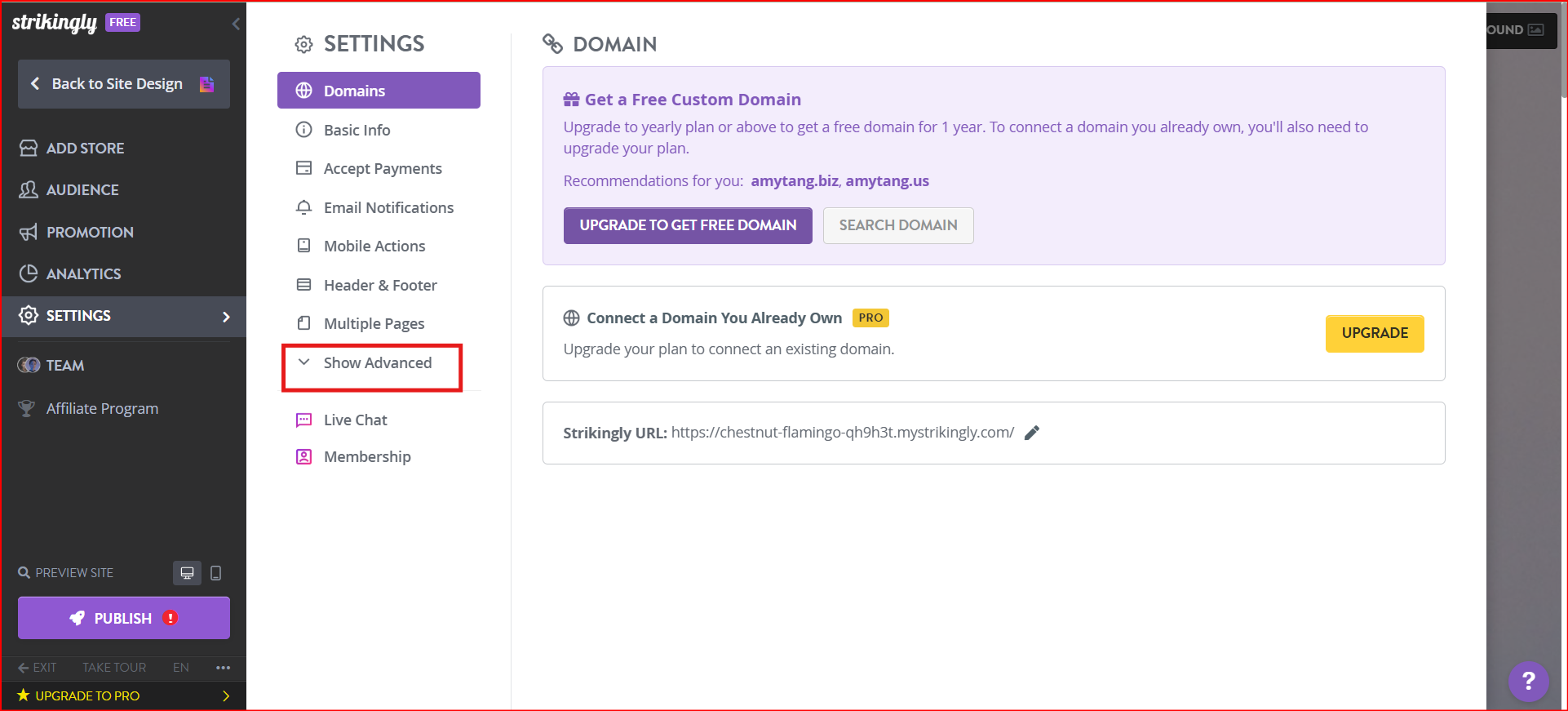The width and height of the screenshot is (1568, 711).
Task: Click the Mobile Actions phone icon
Action: pyautogui.click(x=303, y=246)
